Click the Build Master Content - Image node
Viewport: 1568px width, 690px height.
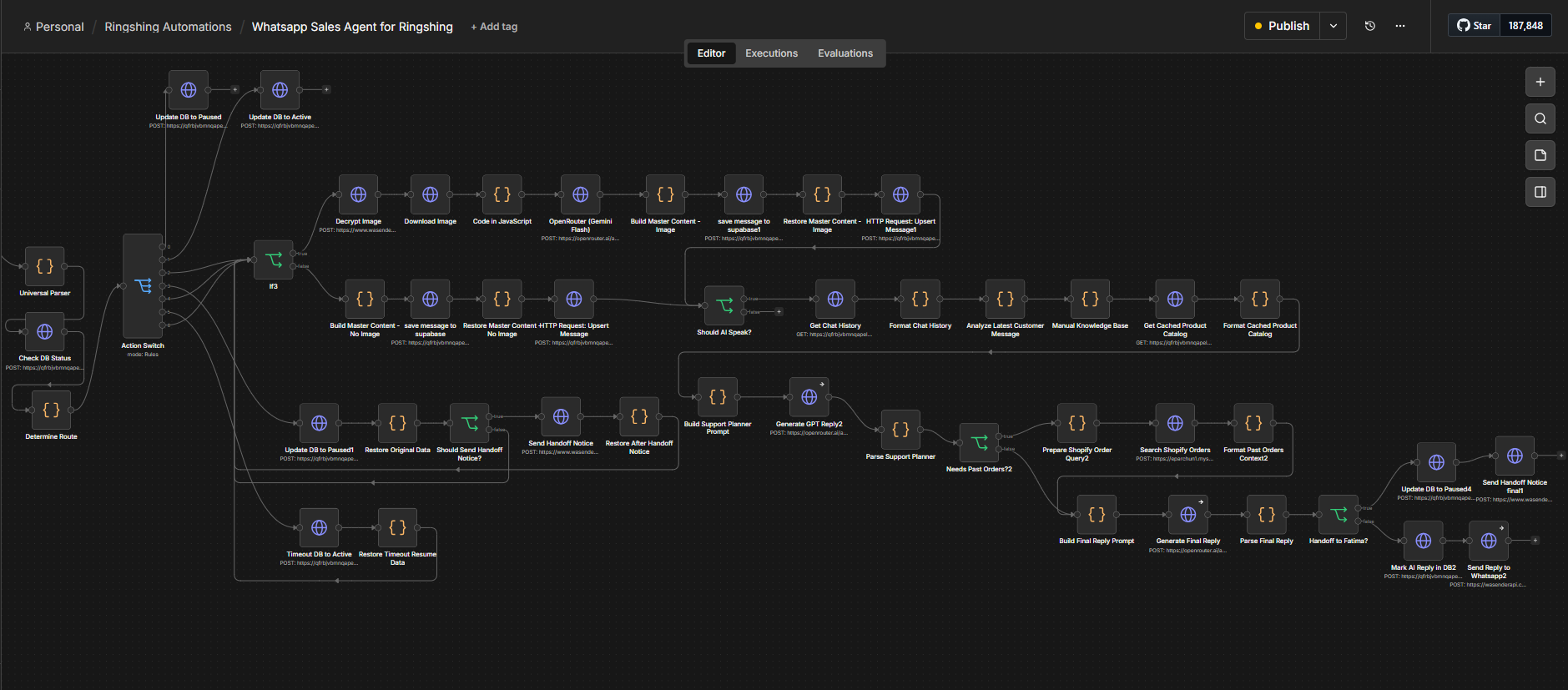665,194
